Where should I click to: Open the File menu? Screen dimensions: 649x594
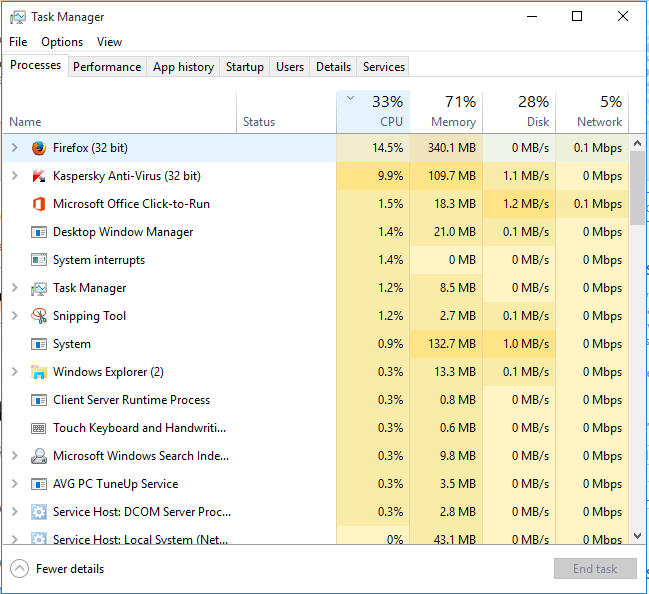pyautogui.click(x=18, y=42)
